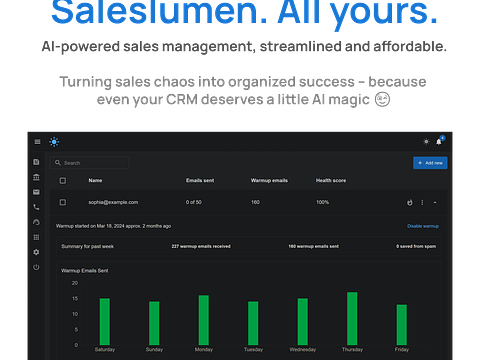
Task: Click the flame warmup icon
Action: [410, 202]
